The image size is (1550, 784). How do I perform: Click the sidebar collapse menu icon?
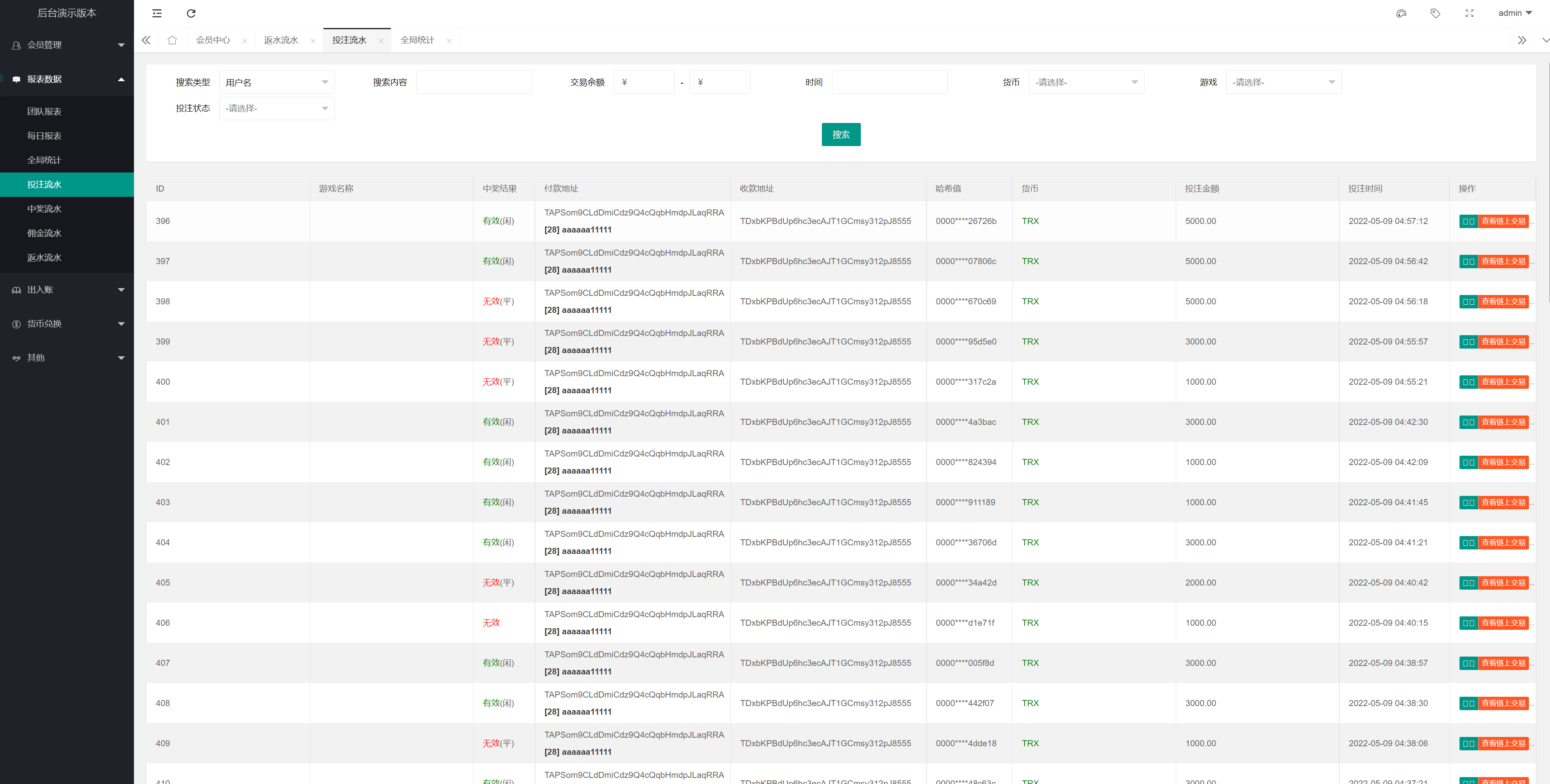pos(157,13)
